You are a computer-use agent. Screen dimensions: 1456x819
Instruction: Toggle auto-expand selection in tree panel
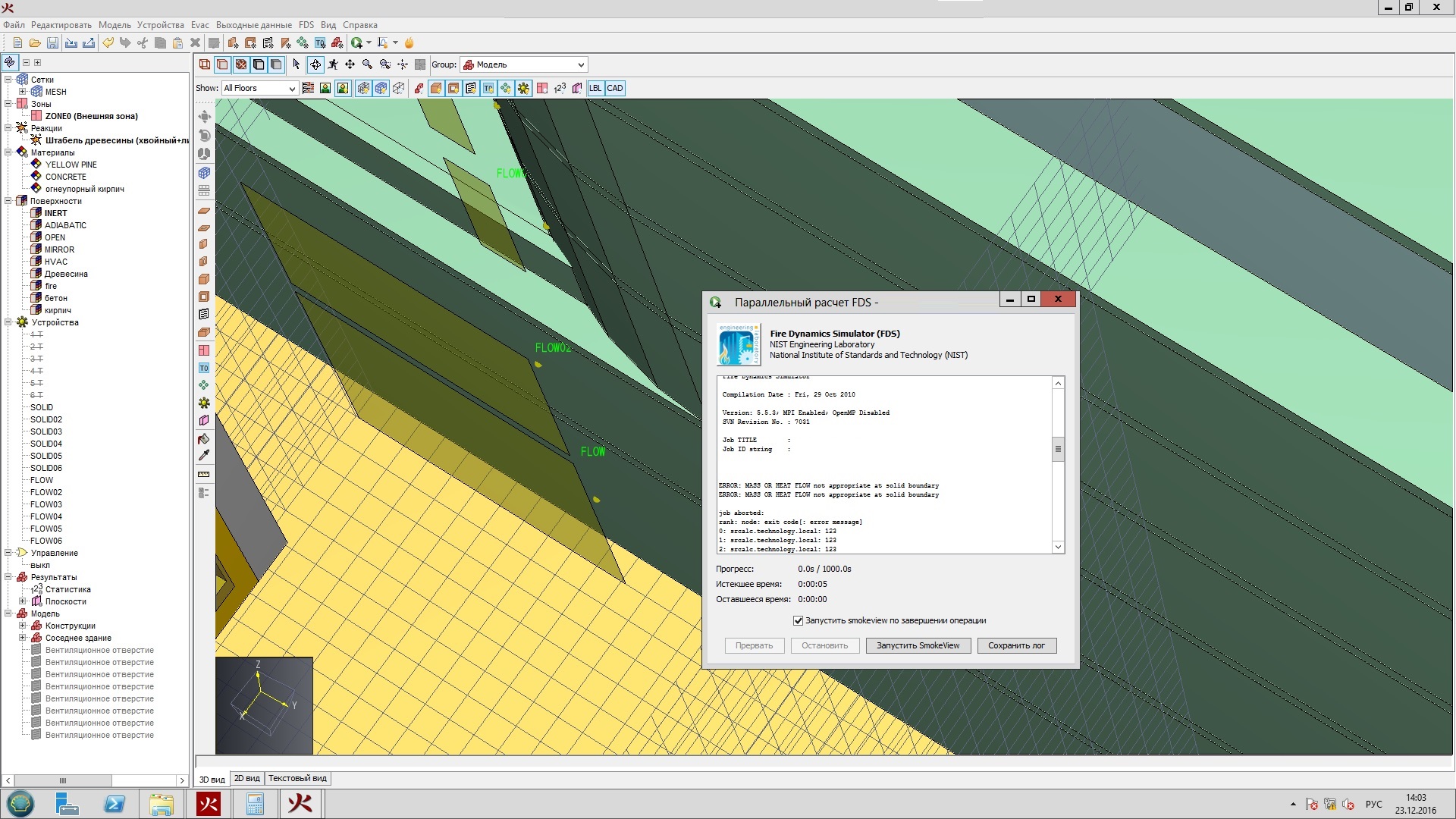pos(10,62)
